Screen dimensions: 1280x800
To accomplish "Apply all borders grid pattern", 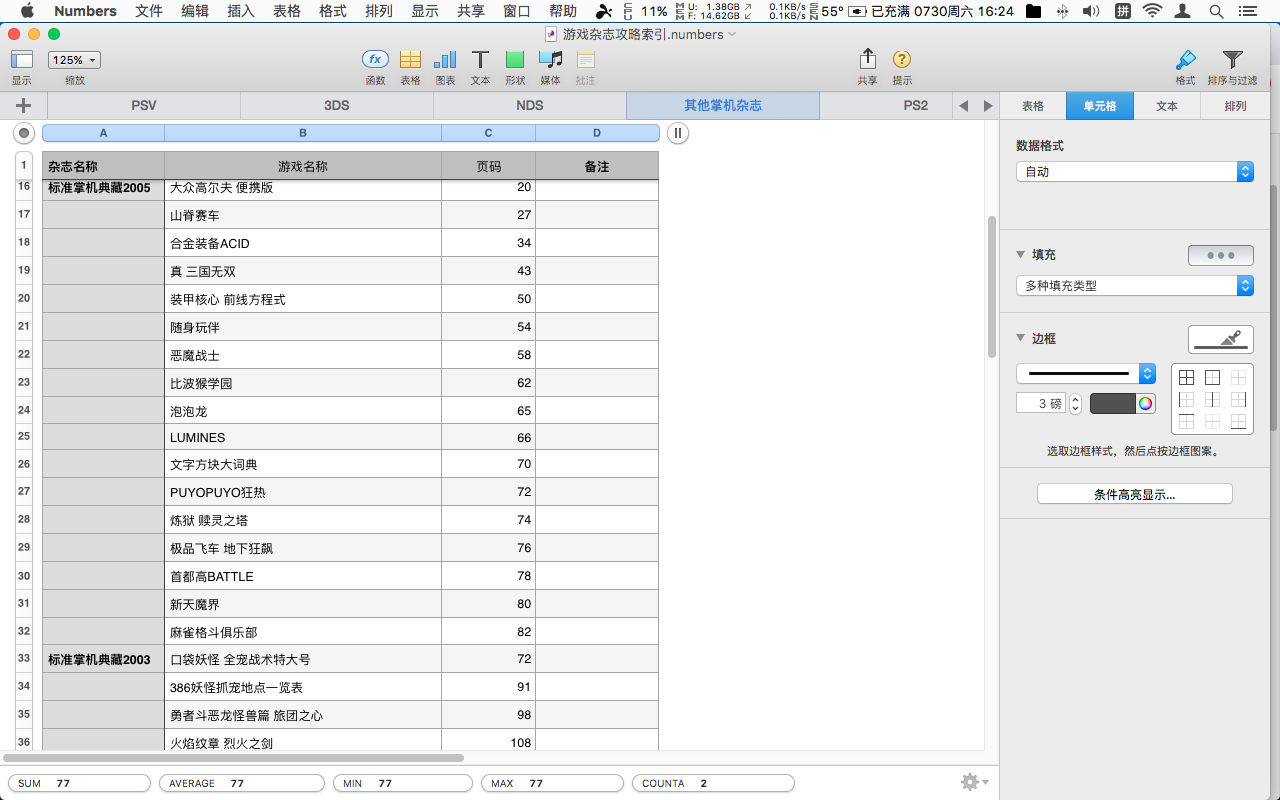I will click(x=1186, y=377).
